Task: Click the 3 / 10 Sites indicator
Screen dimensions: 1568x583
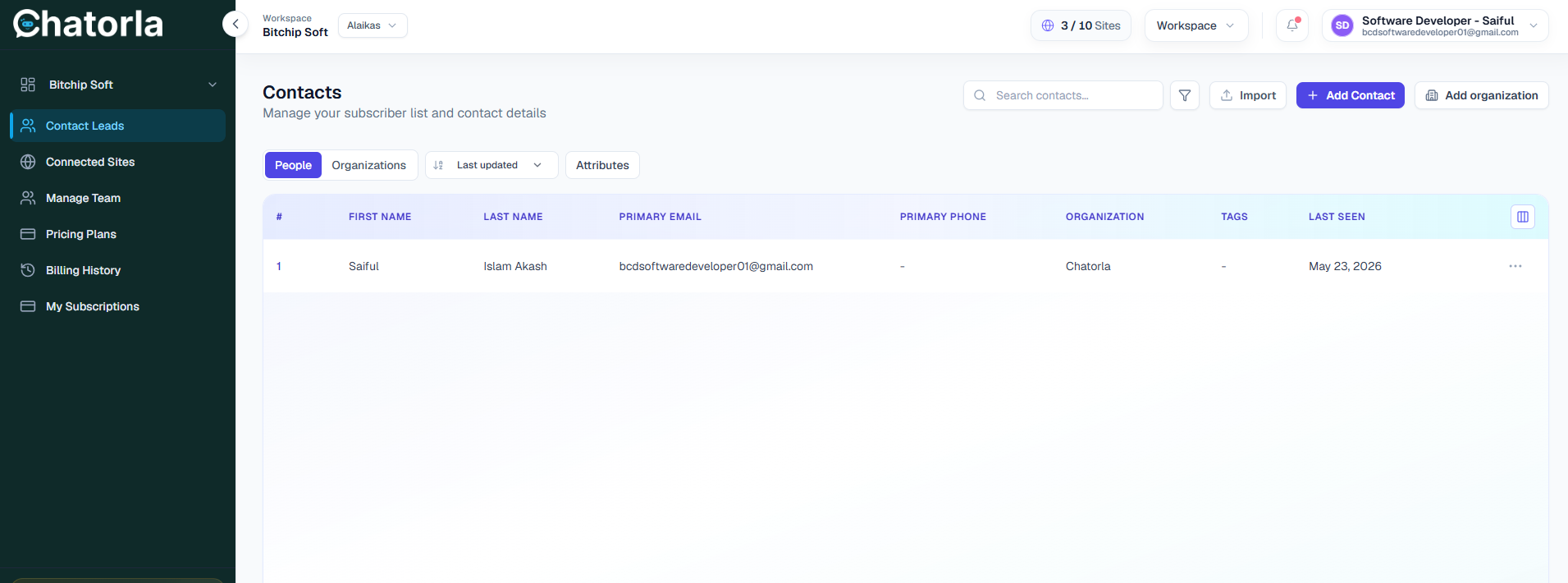Action: pos(1081,25)
